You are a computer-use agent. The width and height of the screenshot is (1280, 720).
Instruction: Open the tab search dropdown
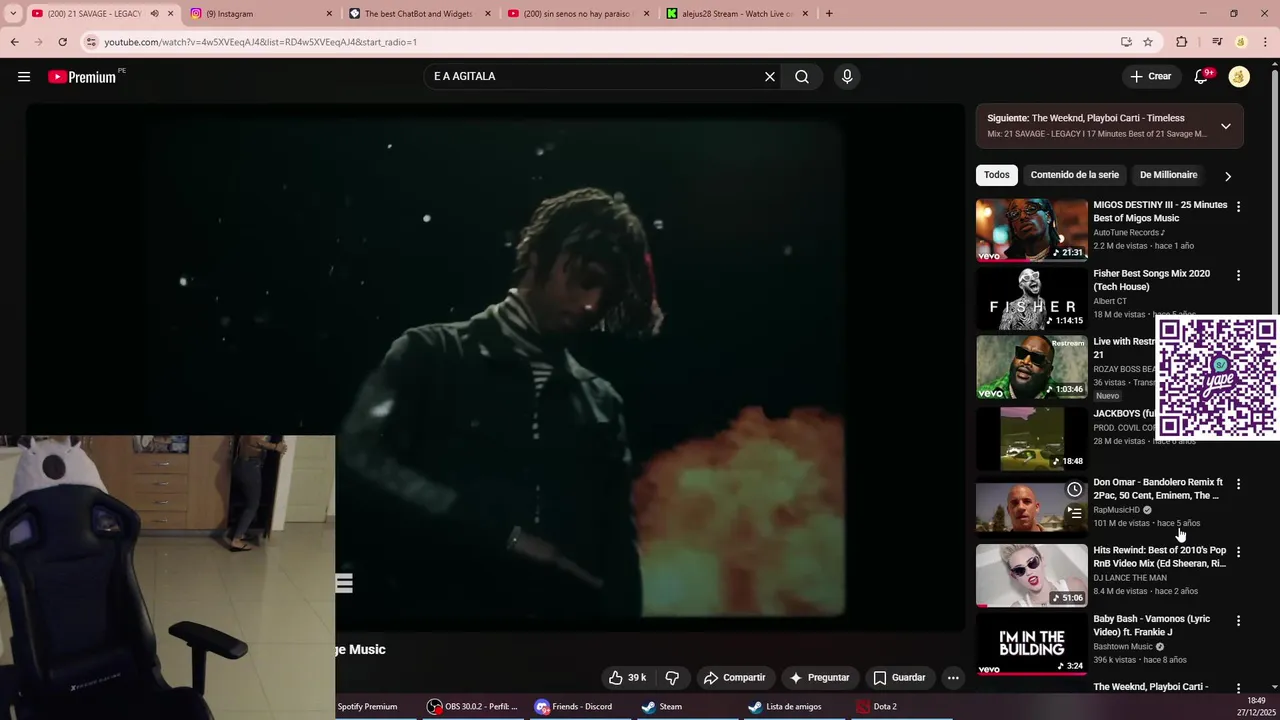click(x=13, y=14)
